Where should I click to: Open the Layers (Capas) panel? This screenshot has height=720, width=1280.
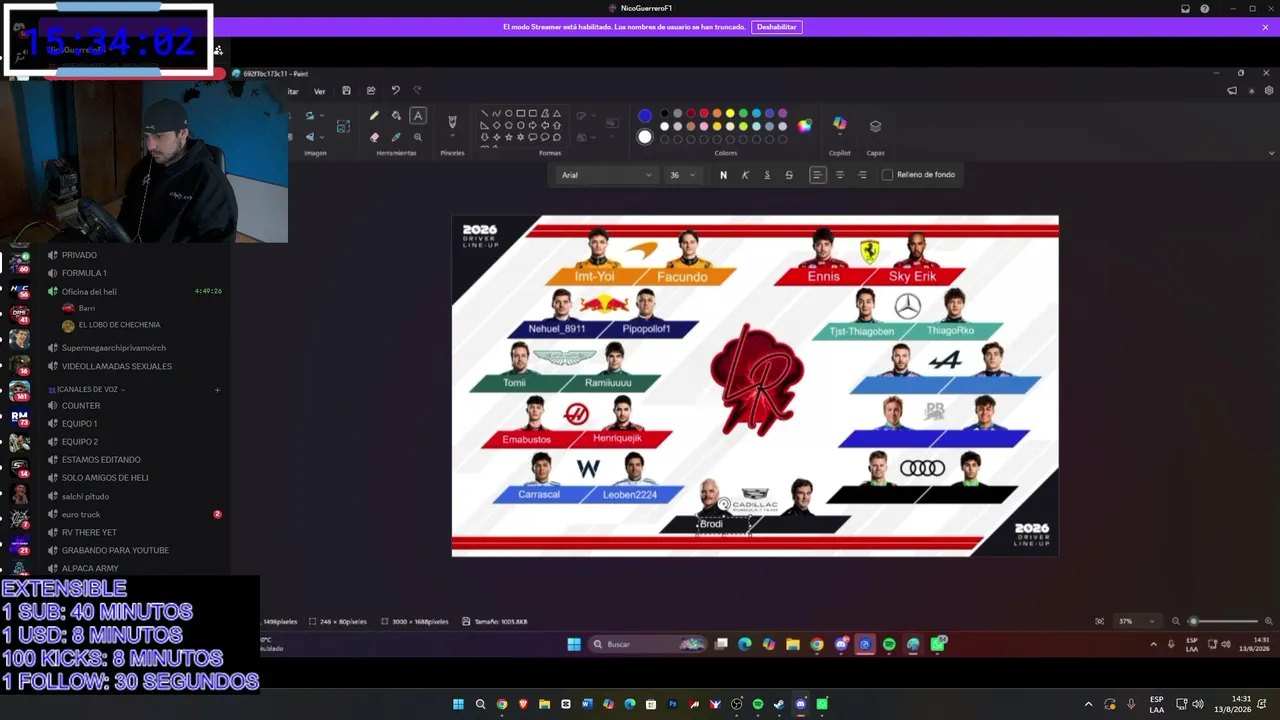[875, 126]
